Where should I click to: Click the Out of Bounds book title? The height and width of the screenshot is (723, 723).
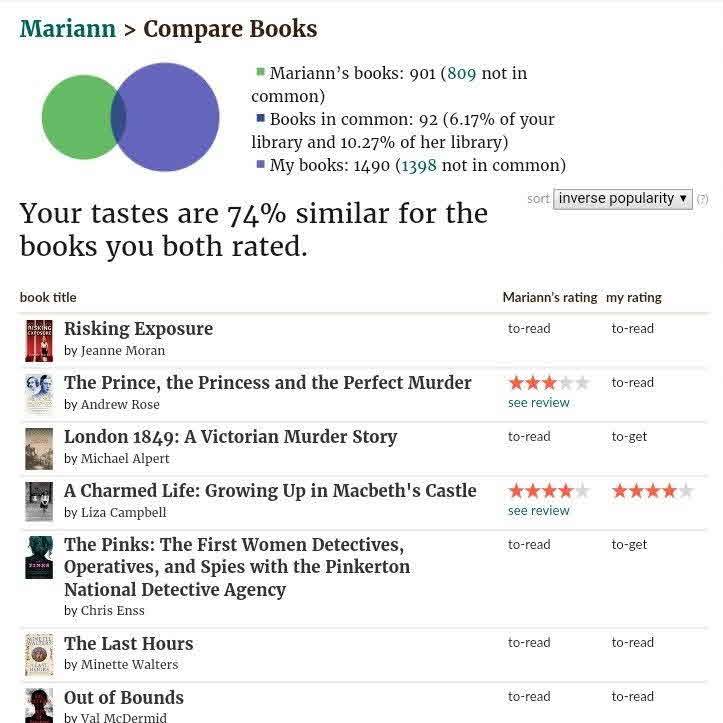click(x=124, y=697)
